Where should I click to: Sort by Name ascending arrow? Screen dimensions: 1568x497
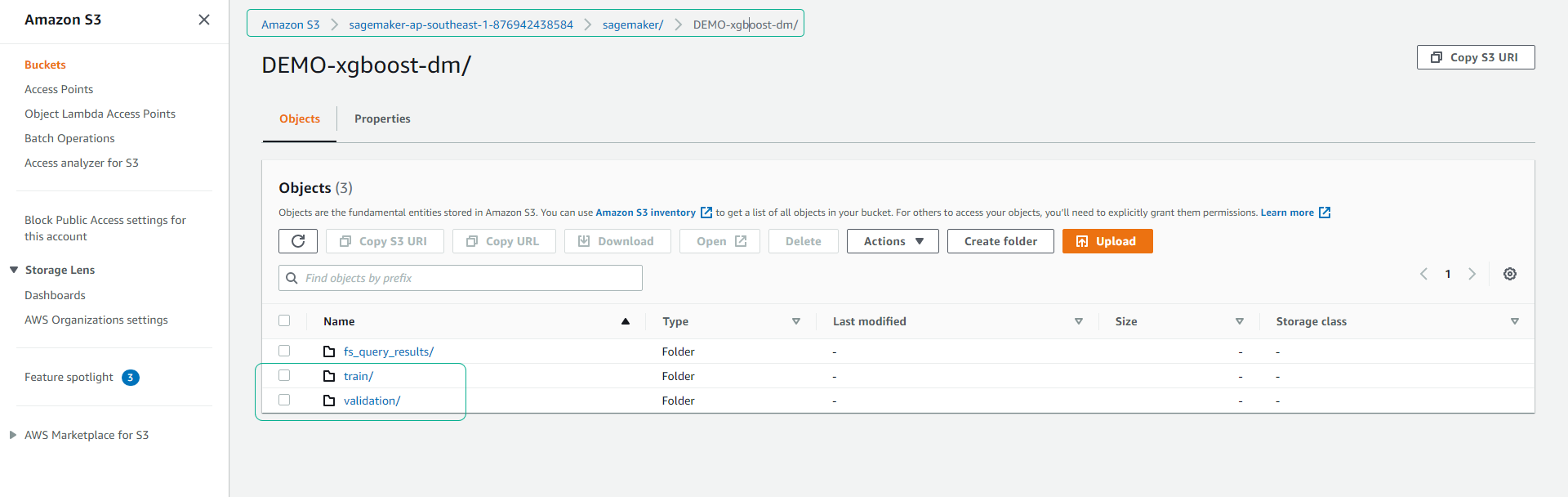point(626,321)
